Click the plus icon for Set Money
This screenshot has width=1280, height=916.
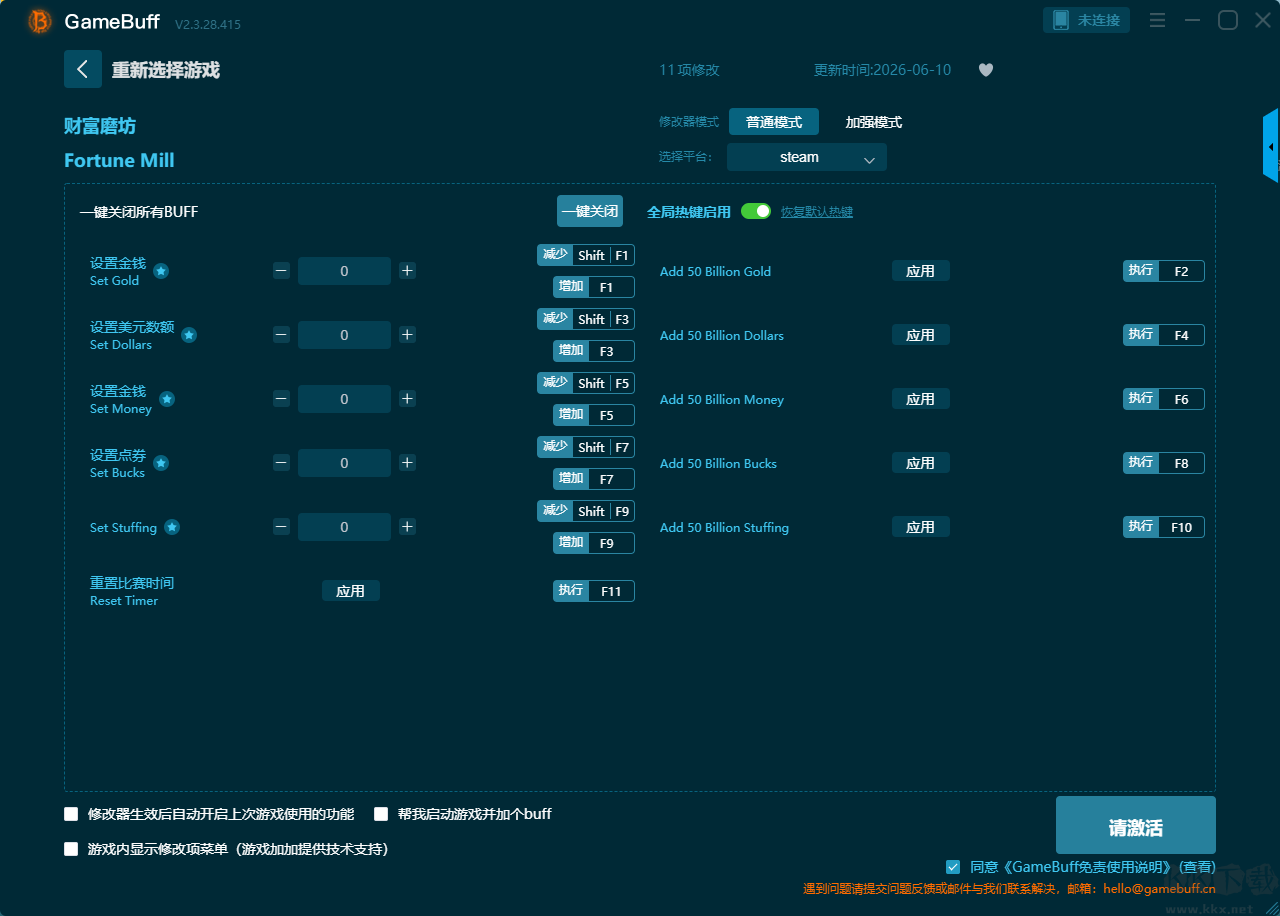tap(407, 399)
